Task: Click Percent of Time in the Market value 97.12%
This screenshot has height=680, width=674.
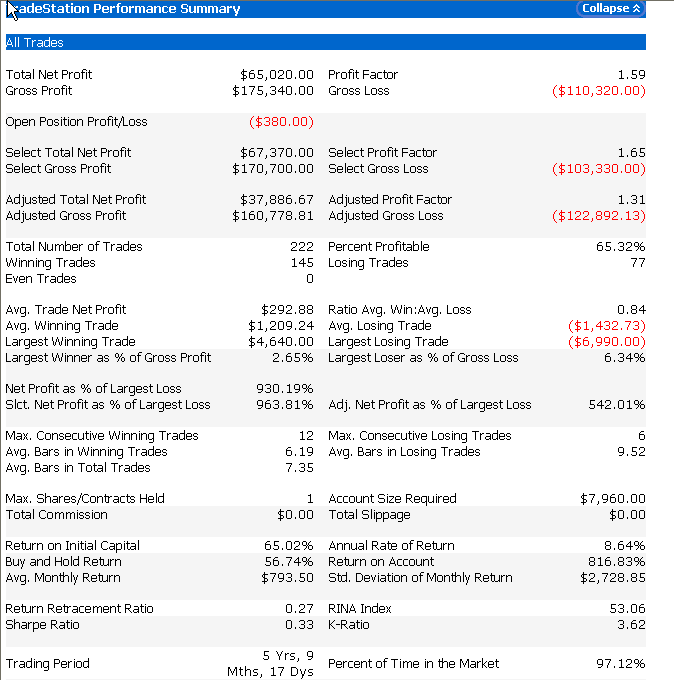Action: (x=621, y=664)
